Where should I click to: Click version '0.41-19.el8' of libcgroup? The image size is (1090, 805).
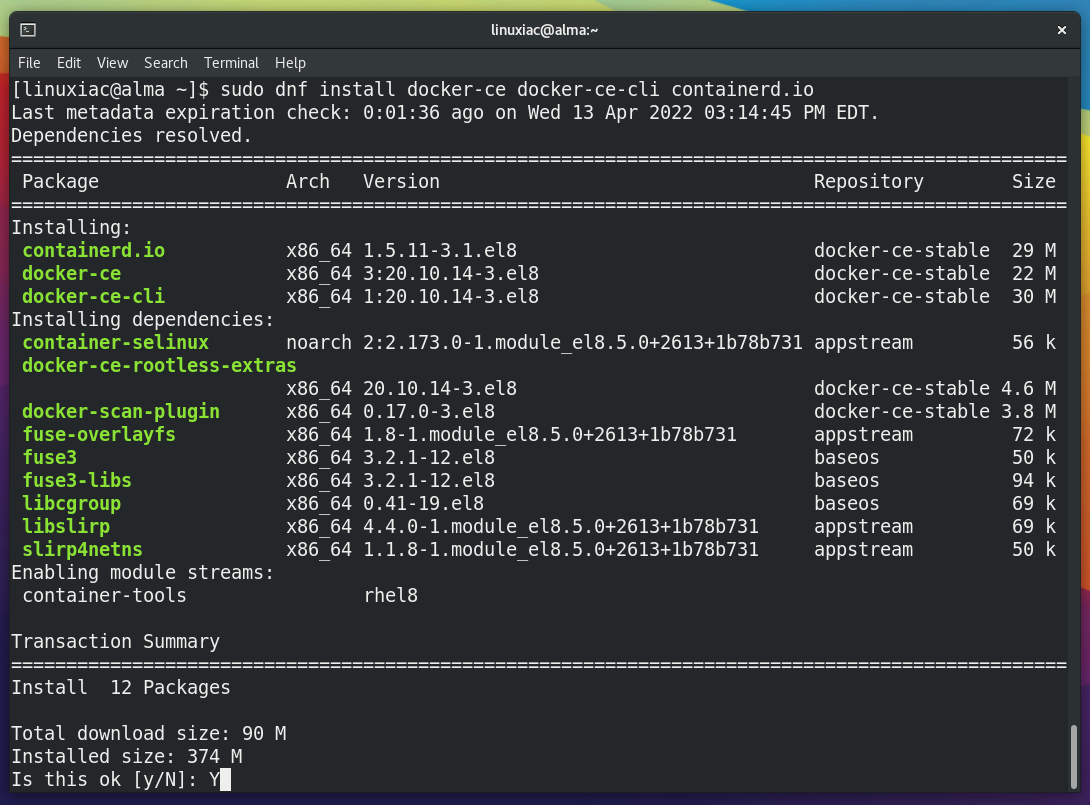pyautogui.click(x=423, y=503)
